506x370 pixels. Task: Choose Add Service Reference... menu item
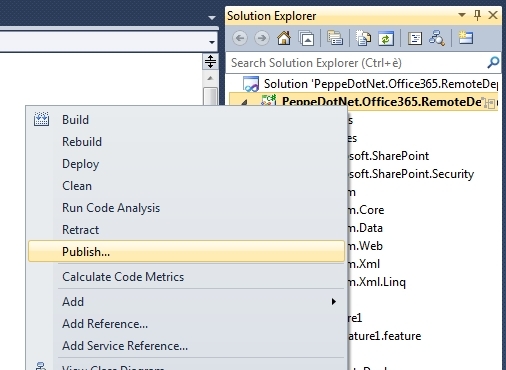coord(186,346)
